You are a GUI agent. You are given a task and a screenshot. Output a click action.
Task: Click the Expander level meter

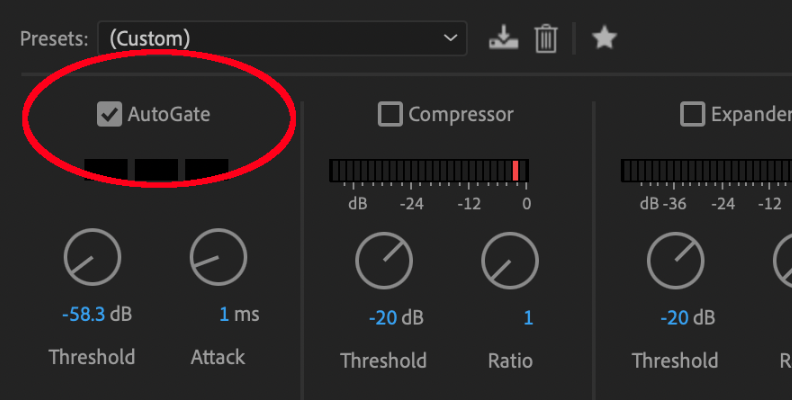(706, 171)
